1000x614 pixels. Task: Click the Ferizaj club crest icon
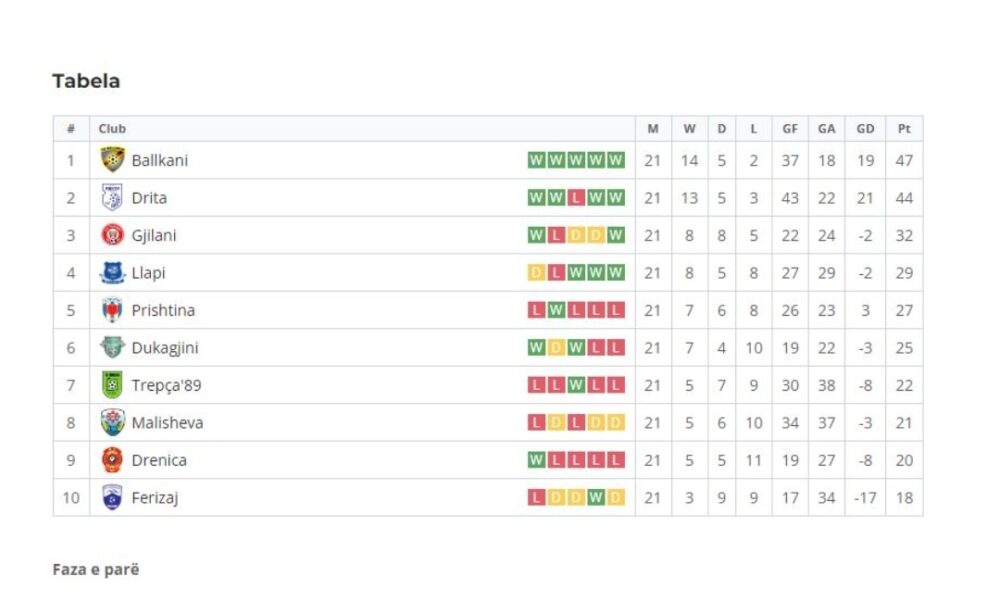[112, 497]
